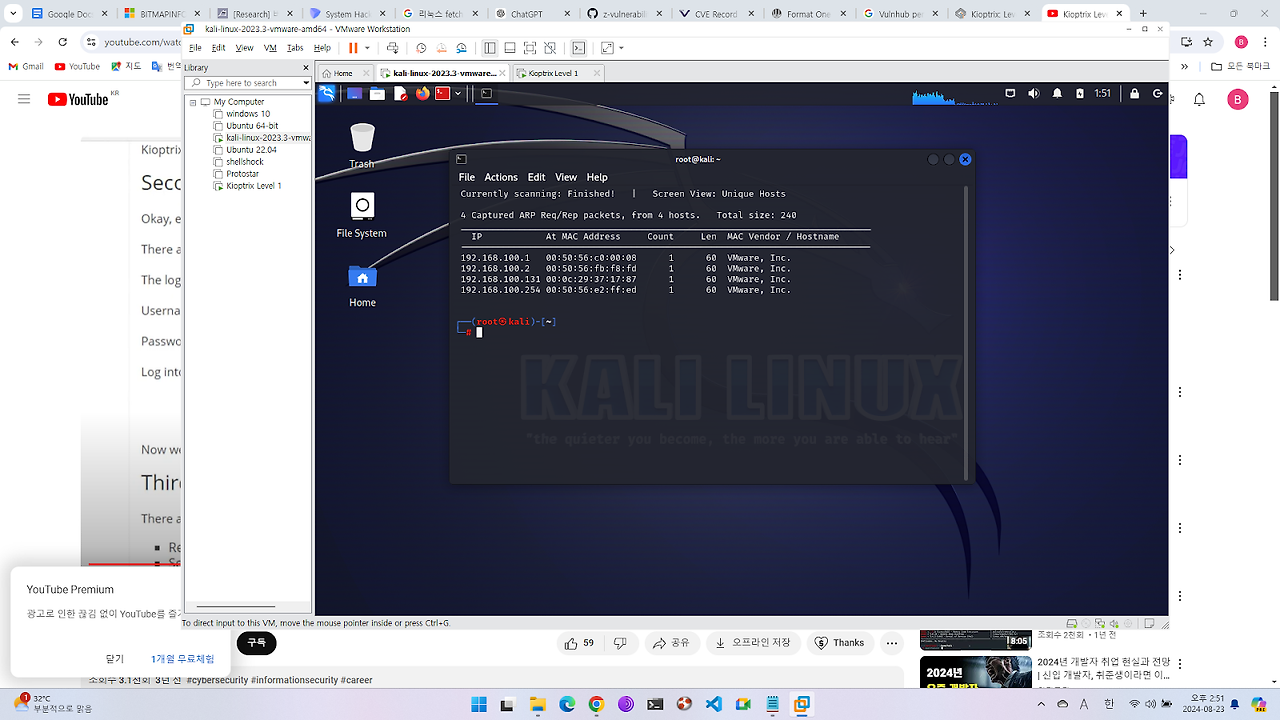Open VMware Tabs menu
The height and width of the screenshot is (720, 1280).
pos(295,48)
